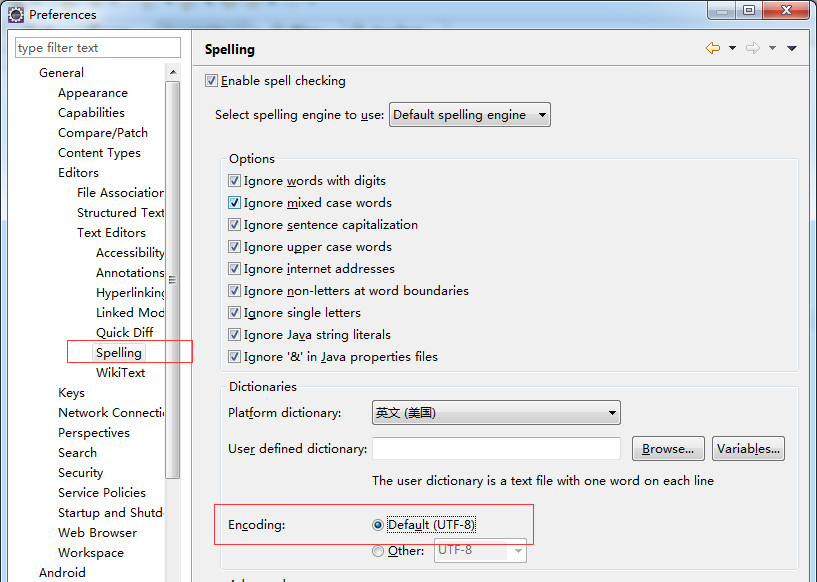Image resolution: width=817 pixels, height=582 pixels.
Task: Open the Other encoding UTF-8 dropdown
Action: 517,551
